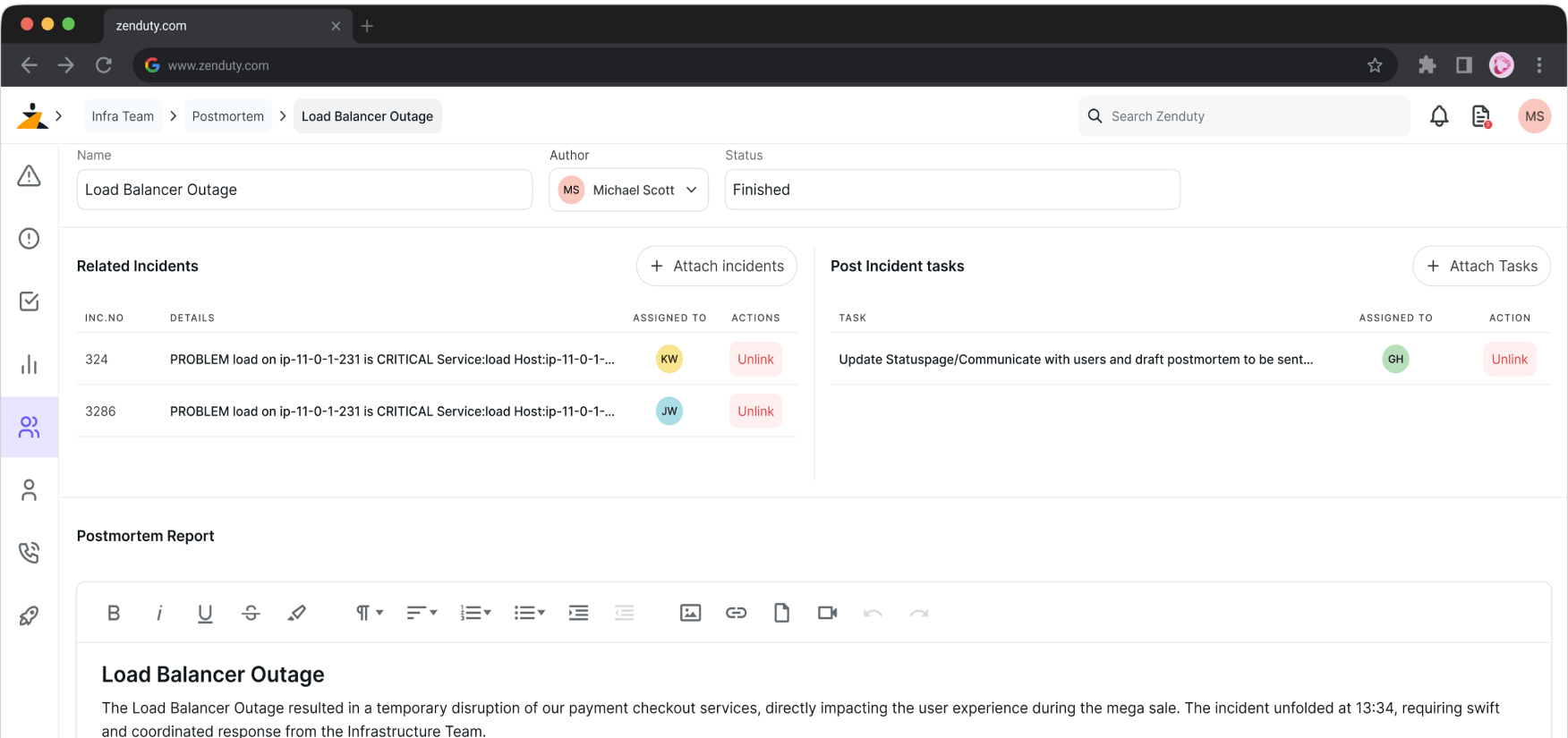Go to Infra Team breadcrumb
Viewport: 1568px width, 738px height.
tap(123, 116)
